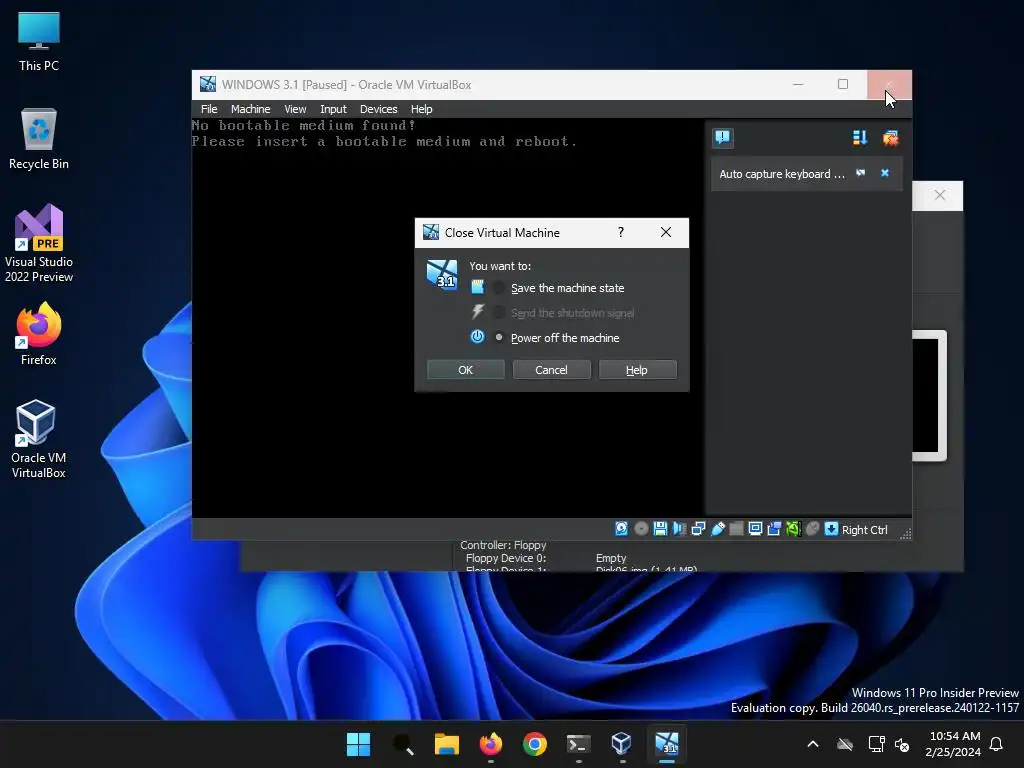Click the VirtualBox icon in window title bar

(x=208, y=84)
